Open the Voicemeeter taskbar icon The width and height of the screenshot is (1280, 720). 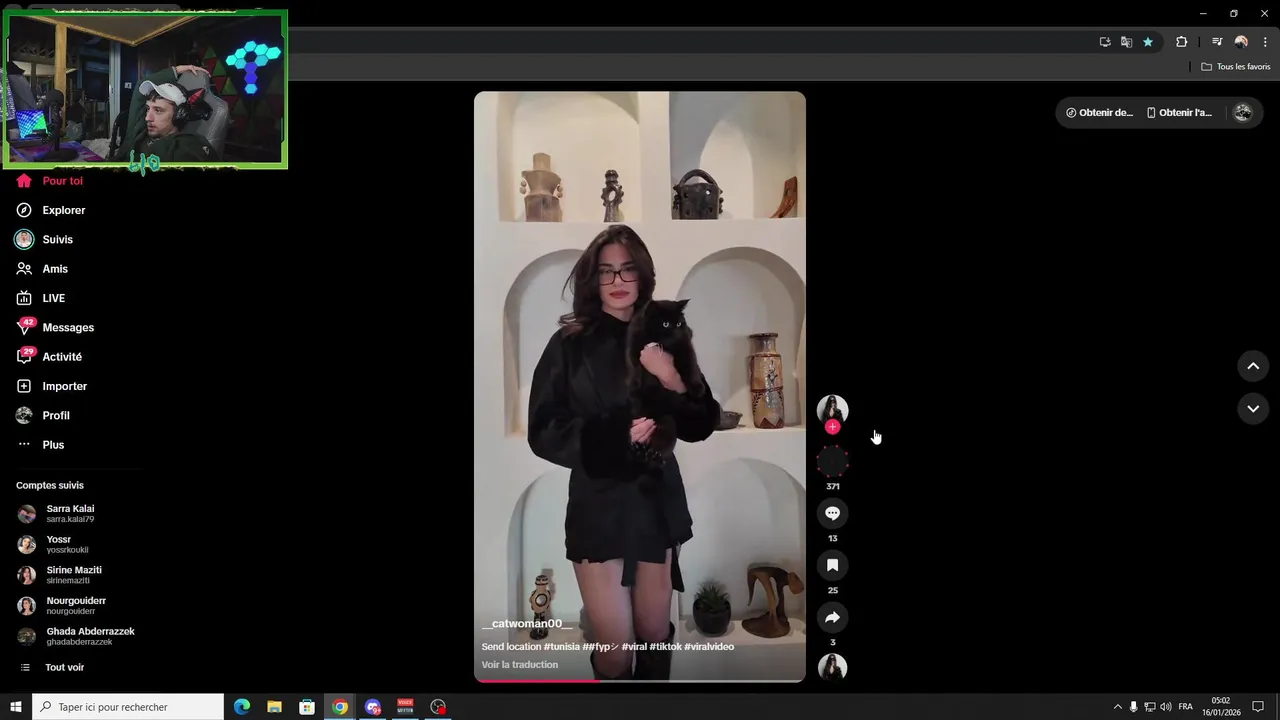405,707
